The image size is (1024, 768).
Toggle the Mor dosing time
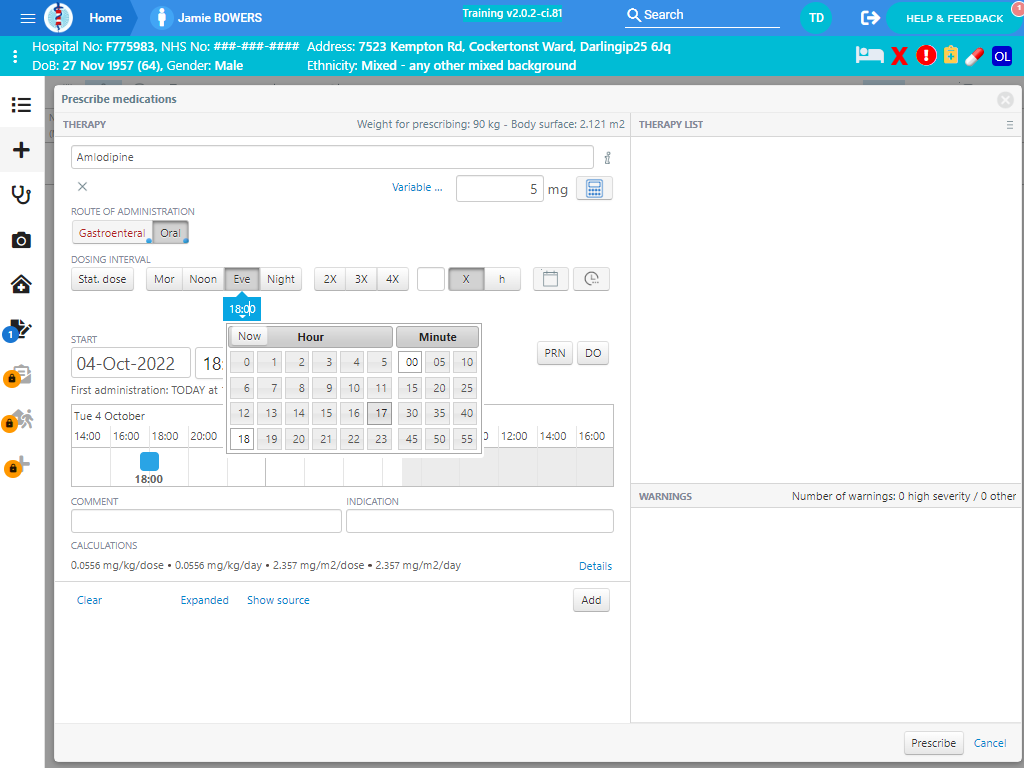[x=164, y=279]
